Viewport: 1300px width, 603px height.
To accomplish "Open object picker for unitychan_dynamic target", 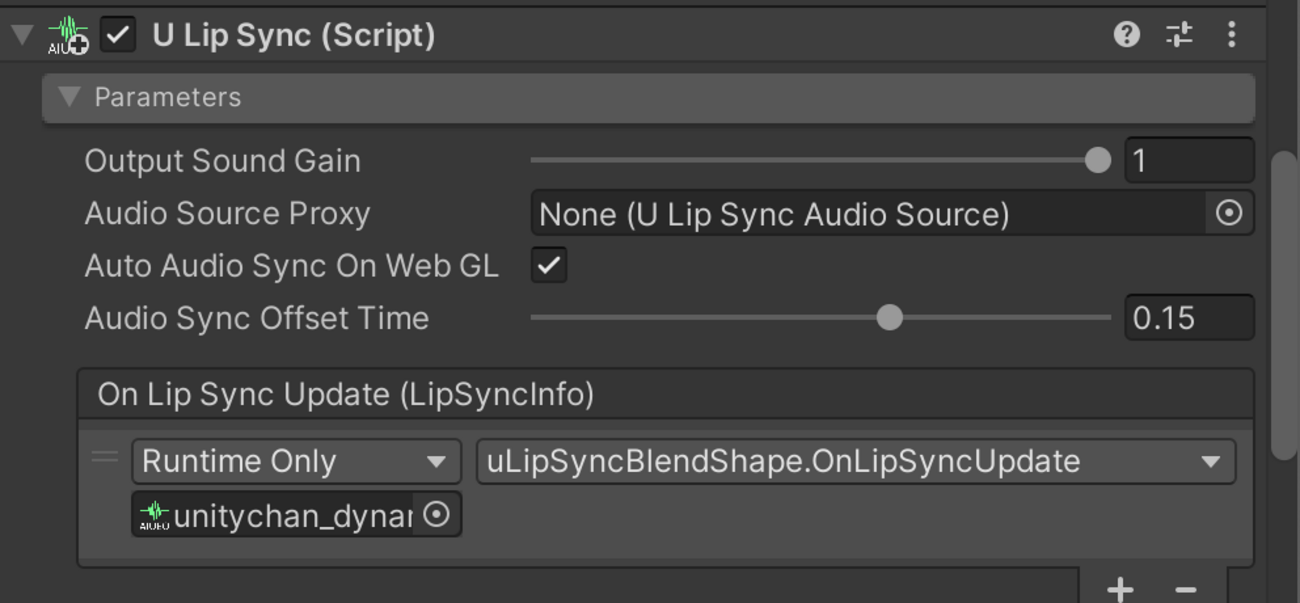I will point(436,514).
